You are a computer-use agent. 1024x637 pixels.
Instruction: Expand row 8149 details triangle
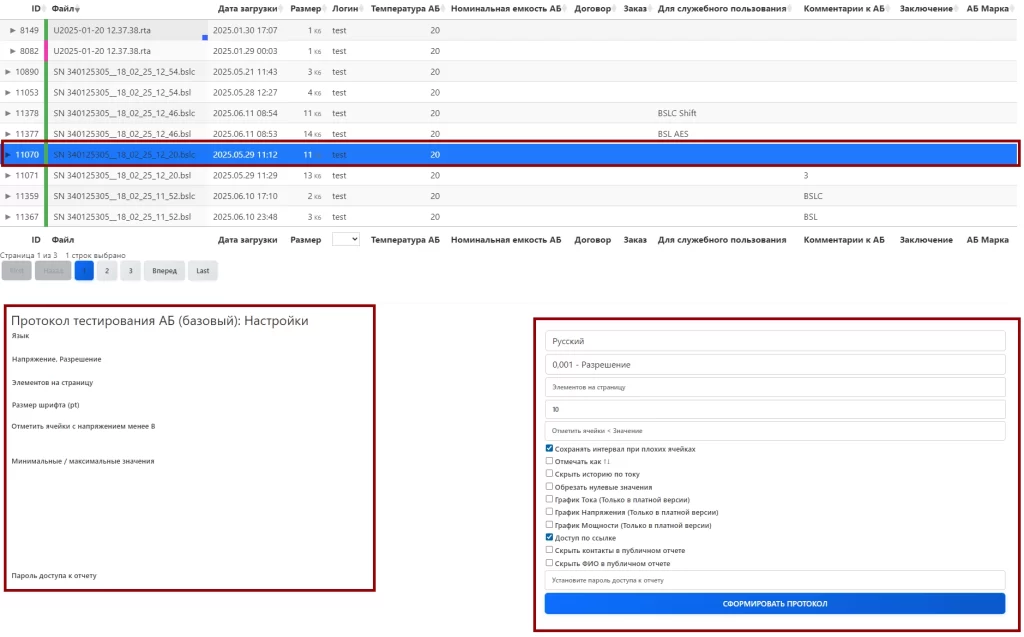(12, 30)
